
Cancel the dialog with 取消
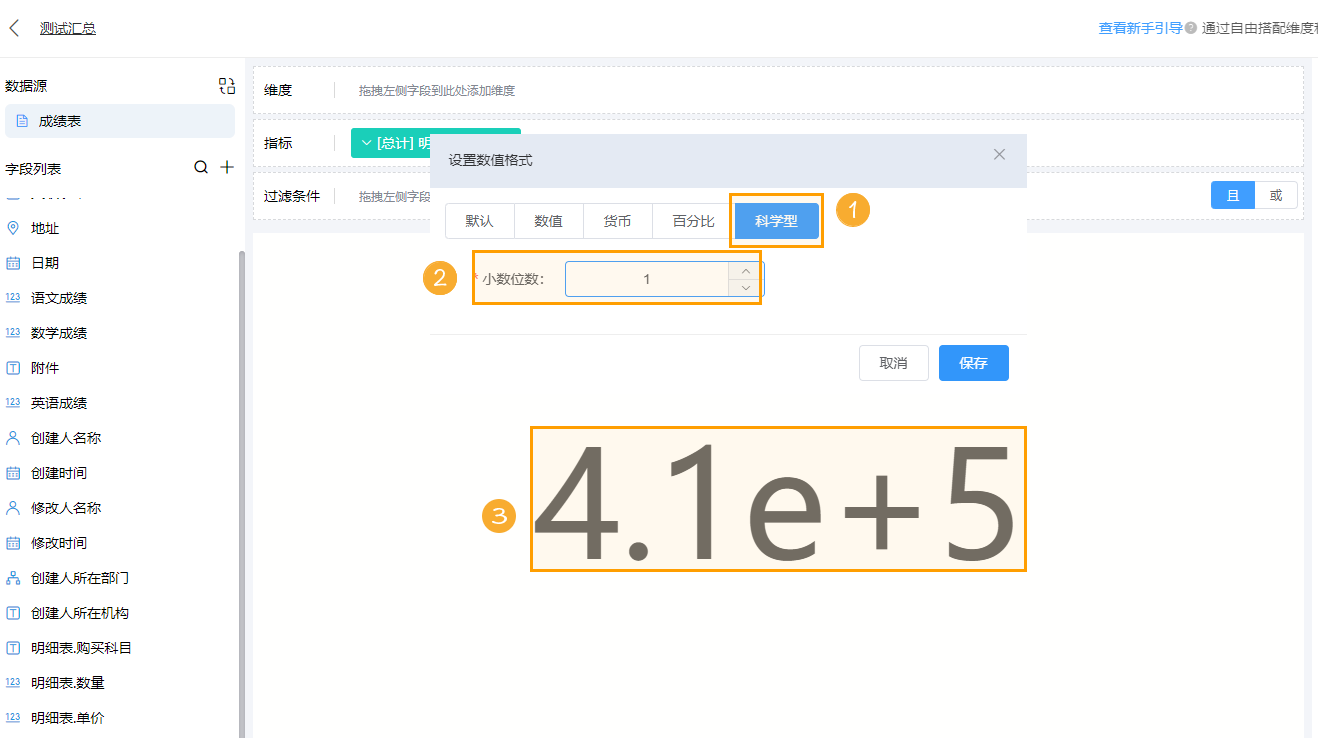[893, 363]
